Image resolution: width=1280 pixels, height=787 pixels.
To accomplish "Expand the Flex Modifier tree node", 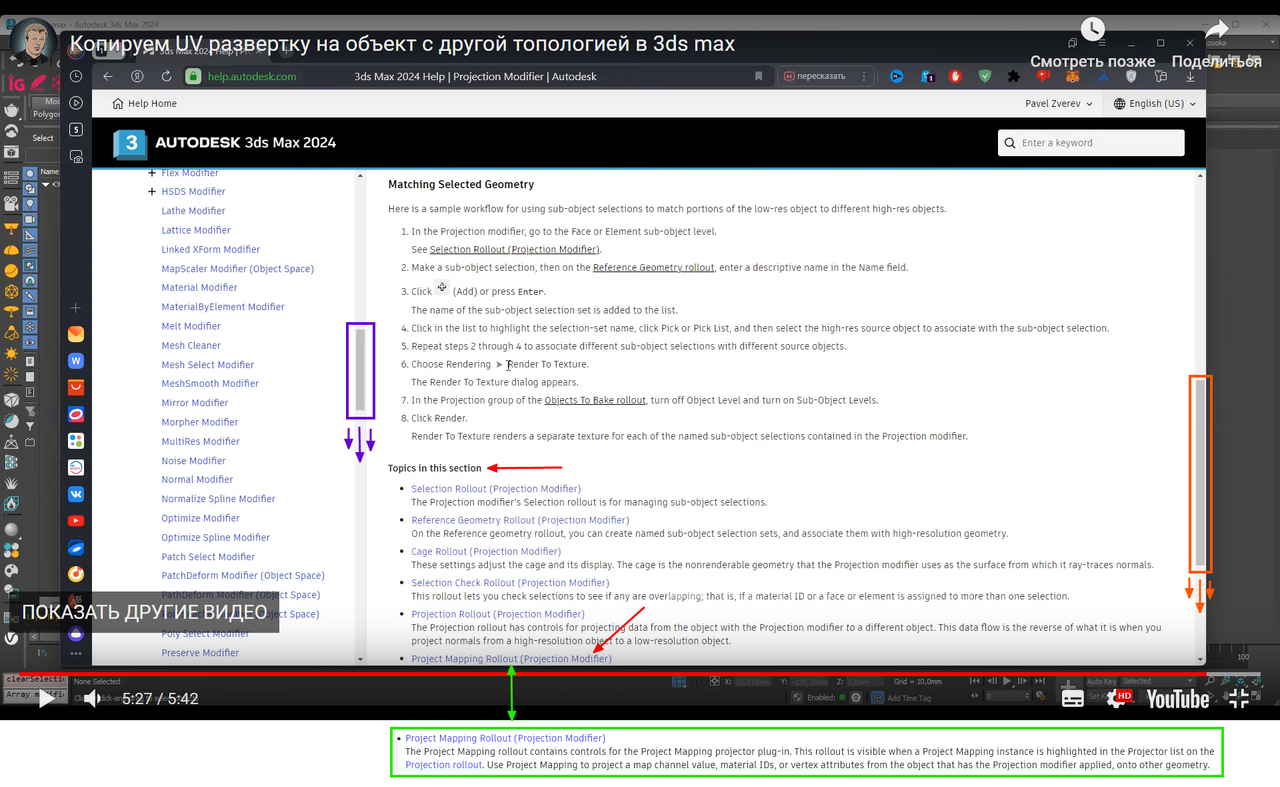I will 152,173.
